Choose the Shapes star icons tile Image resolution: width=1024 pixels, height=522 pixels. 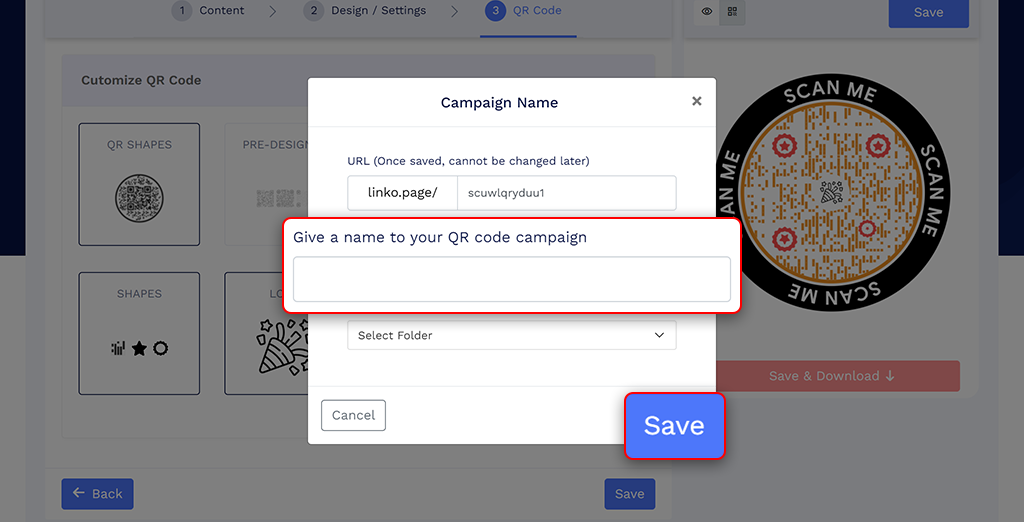point(139,348)
